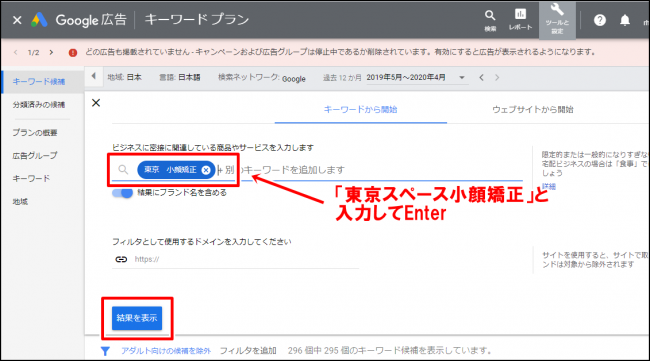Click the region setting 地域: 日本
Viewport: 650px width, 361px height.
point(124,77)
